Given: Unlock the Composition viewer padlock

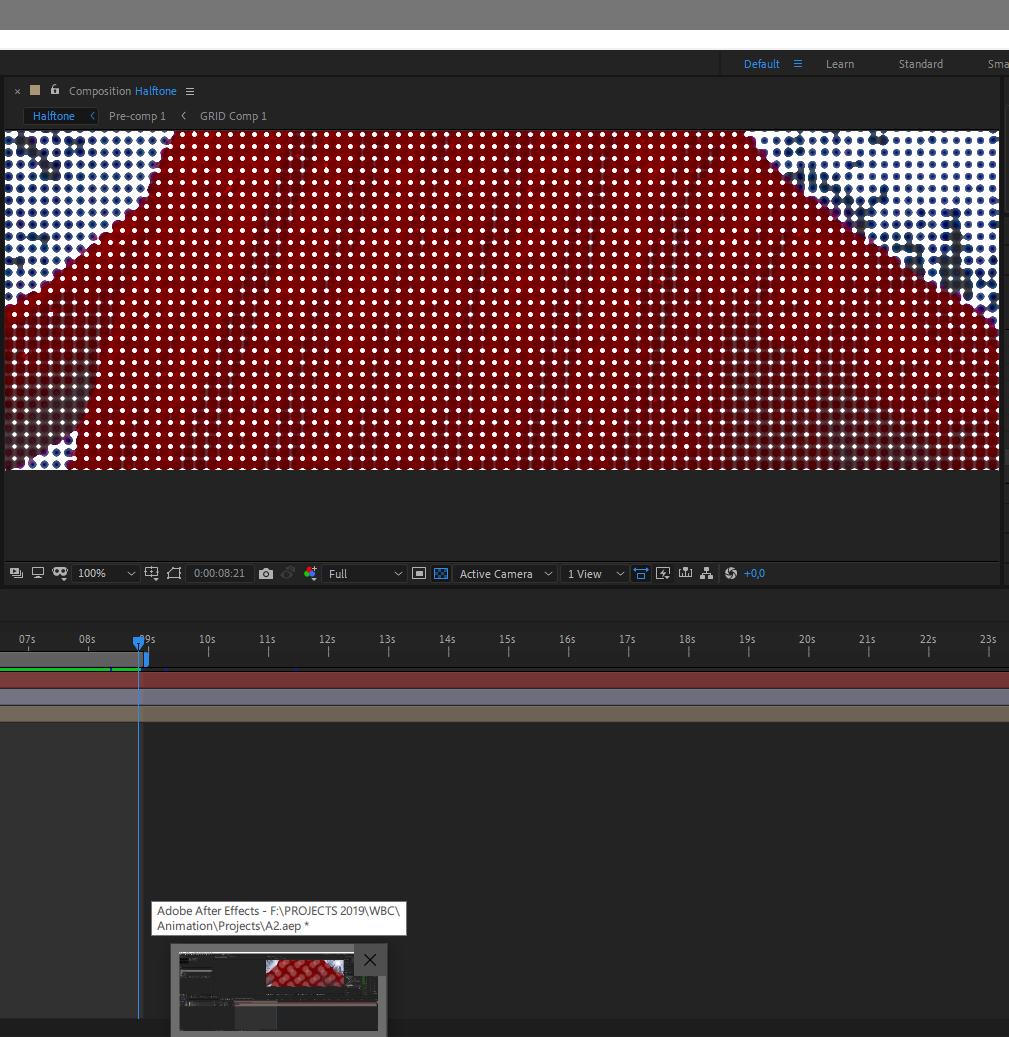Looking at the screenshot, I should (x=54, y=91).
